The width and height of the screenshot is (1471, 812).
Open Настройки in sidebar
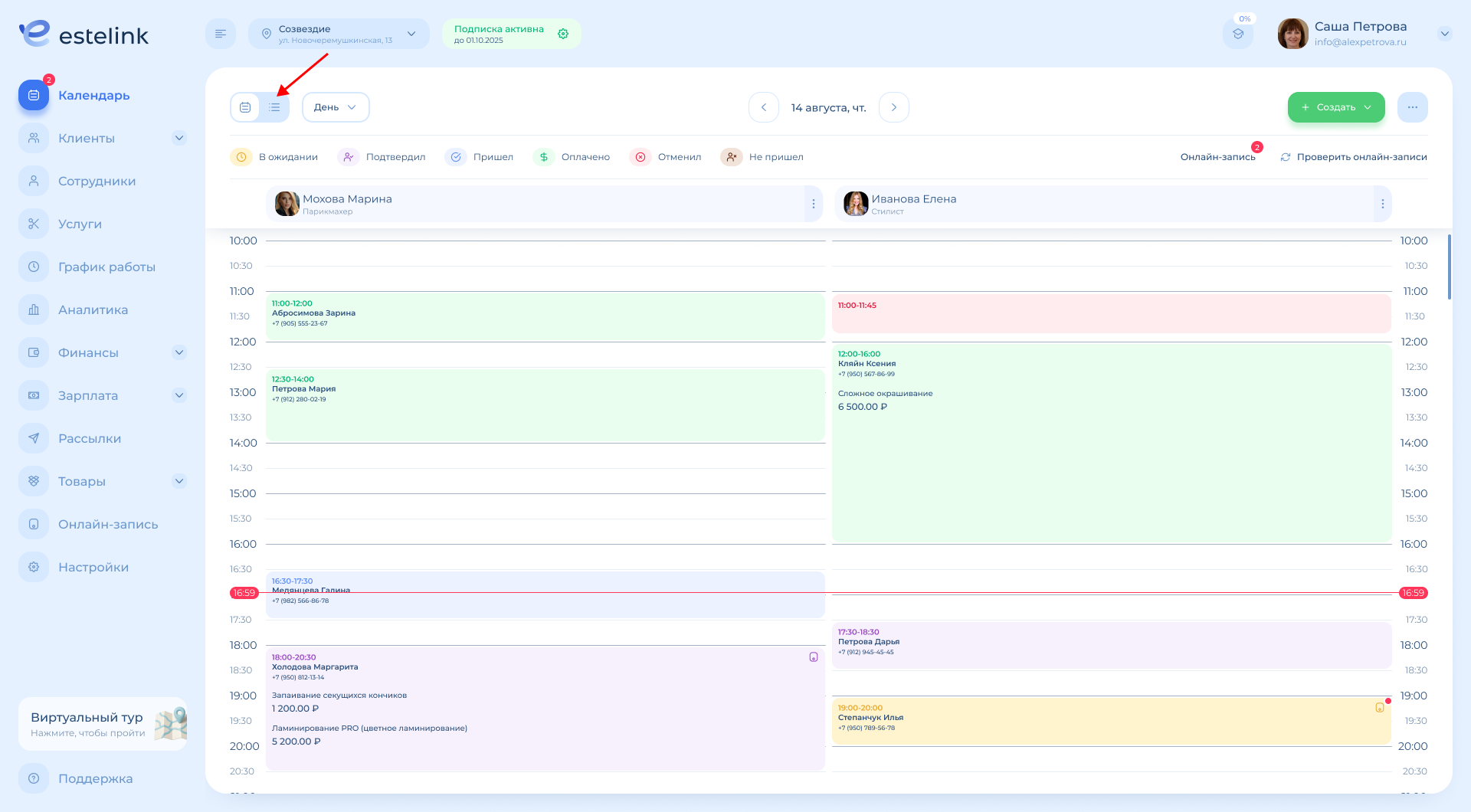pos(93,568)
